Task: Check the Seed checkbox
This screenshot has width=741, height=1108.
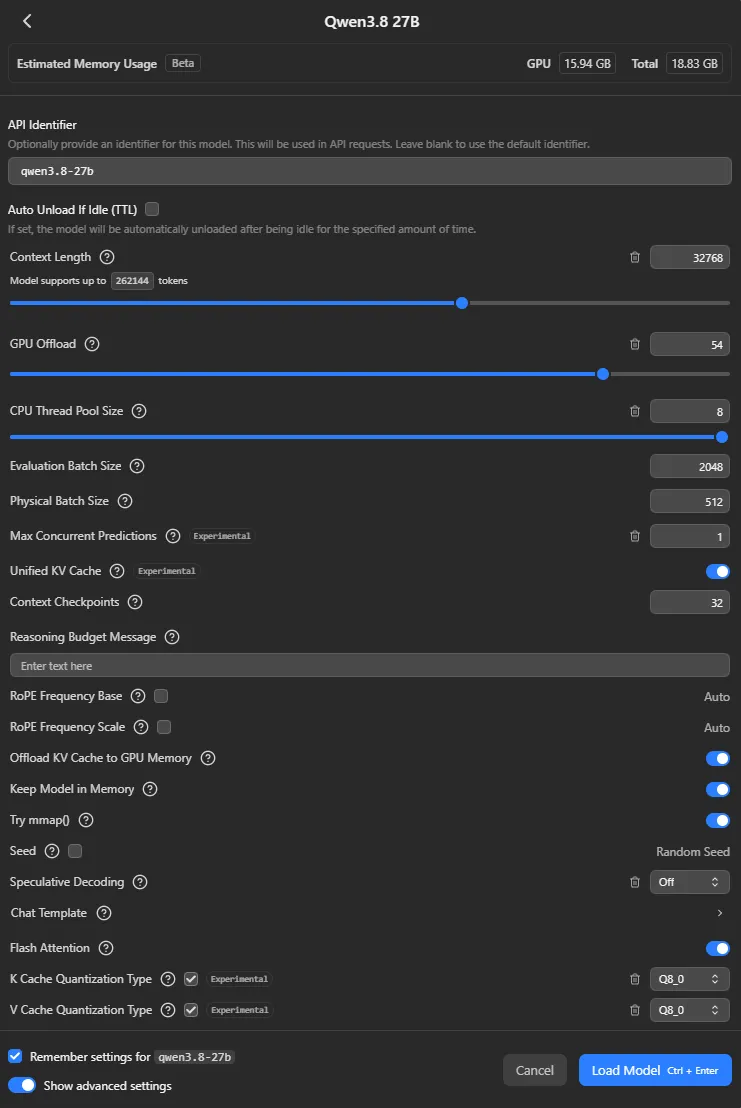Action: [x=75, y=851]
